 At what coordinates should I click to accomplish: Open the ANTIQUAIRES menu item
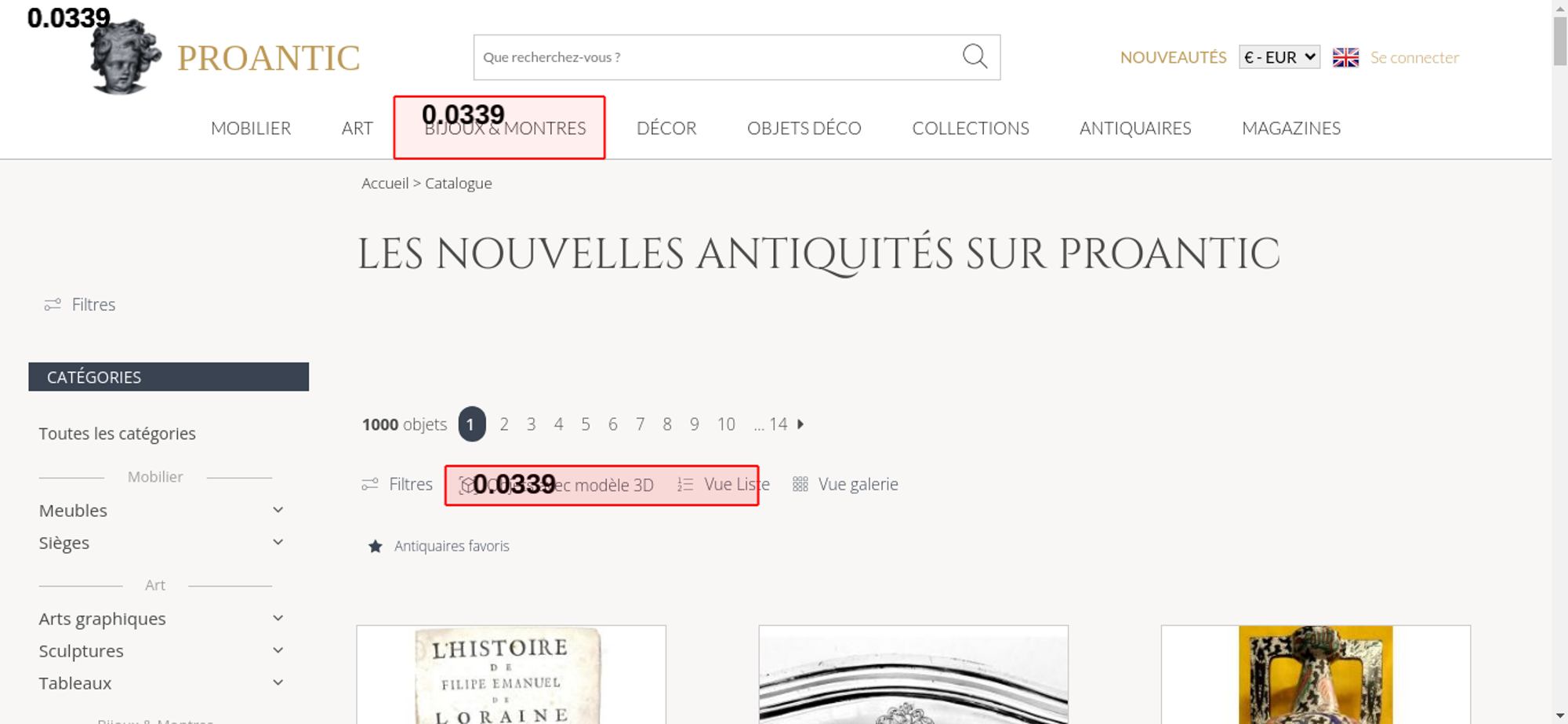[x=1134, y=129]
